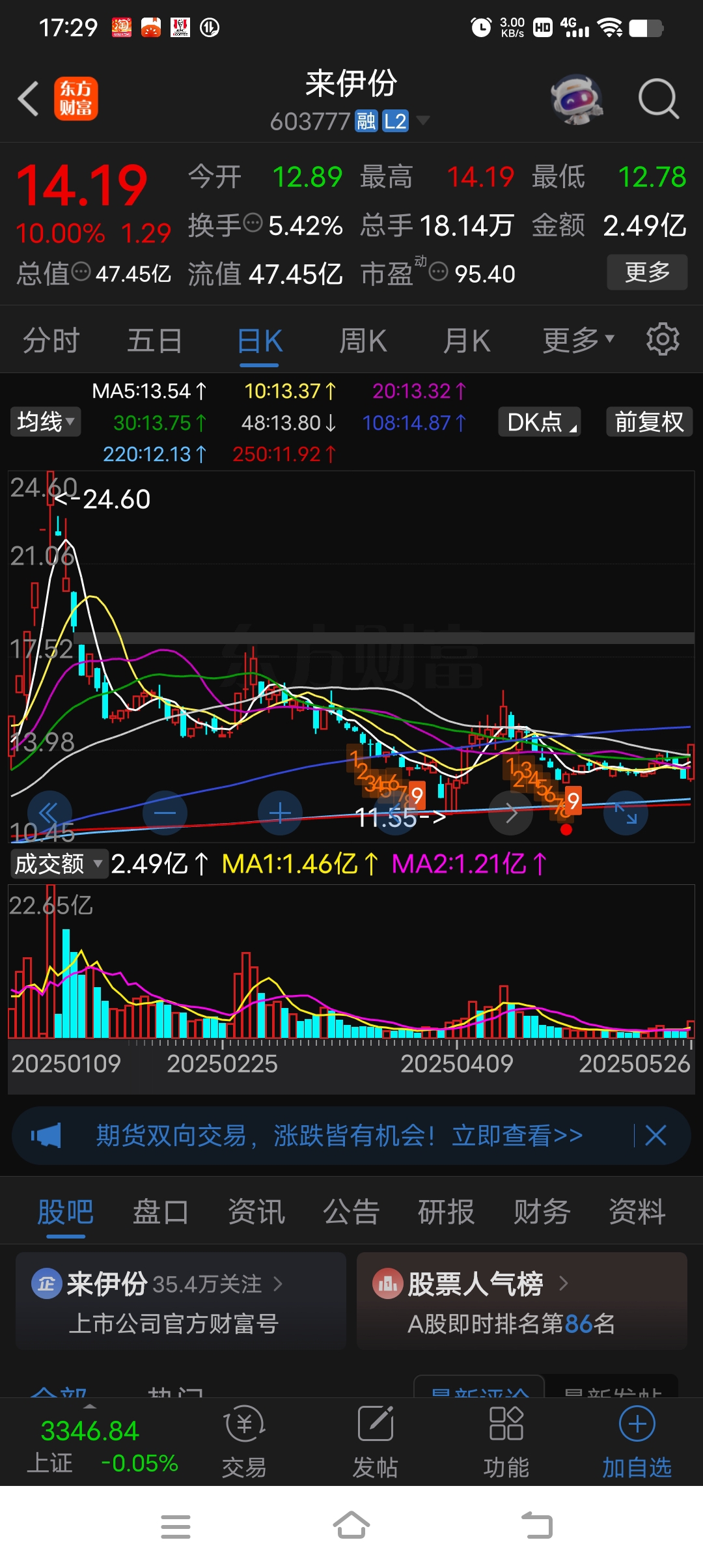Tap the Android home navigation button

[351, 1526]
